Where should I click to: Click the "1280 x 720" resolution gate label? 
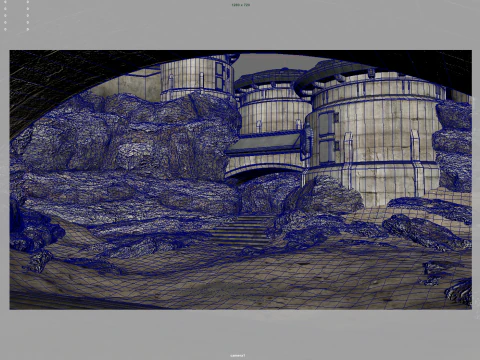tap(240, 5)
